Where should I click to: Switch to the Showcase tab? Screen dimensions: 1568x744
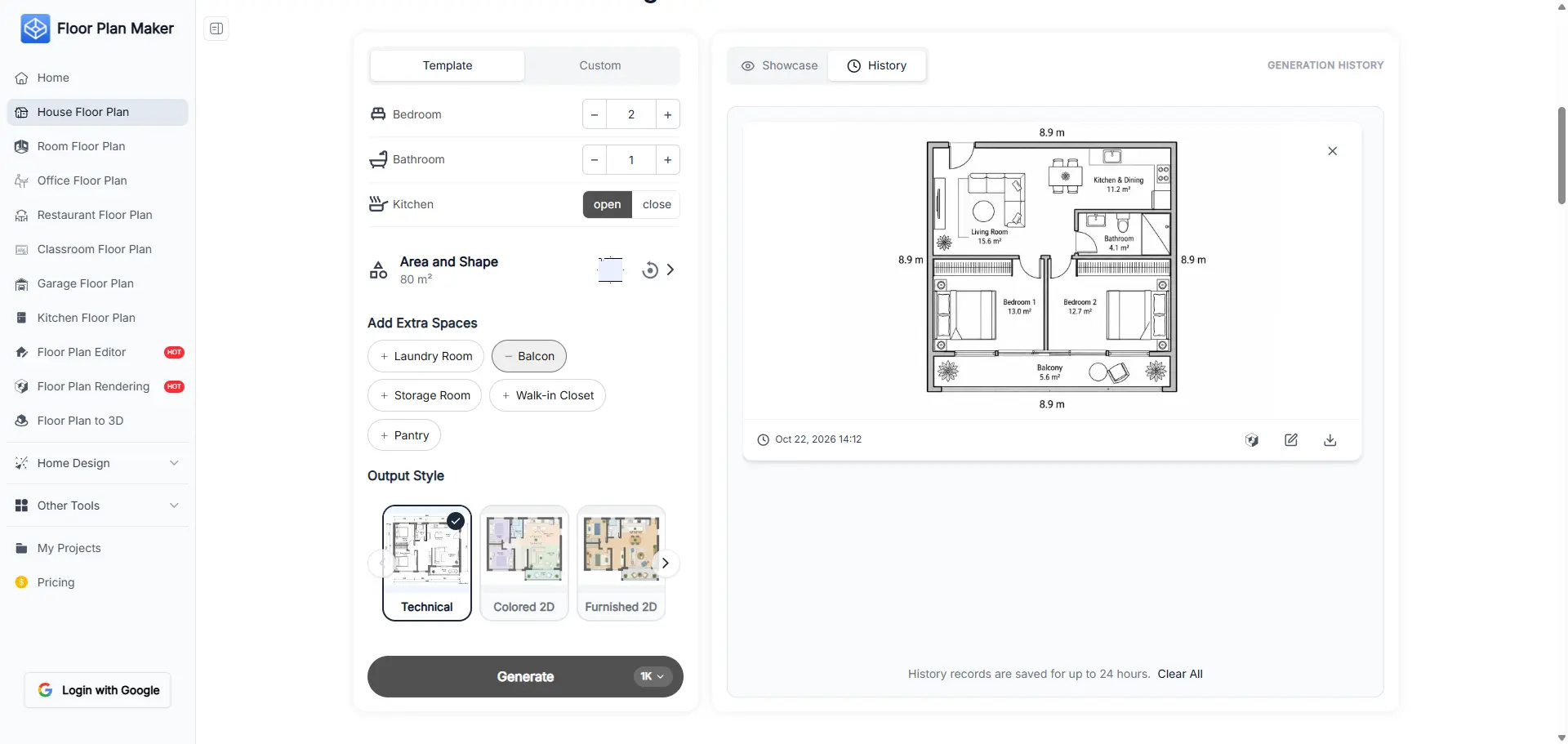tap(779, 65)
